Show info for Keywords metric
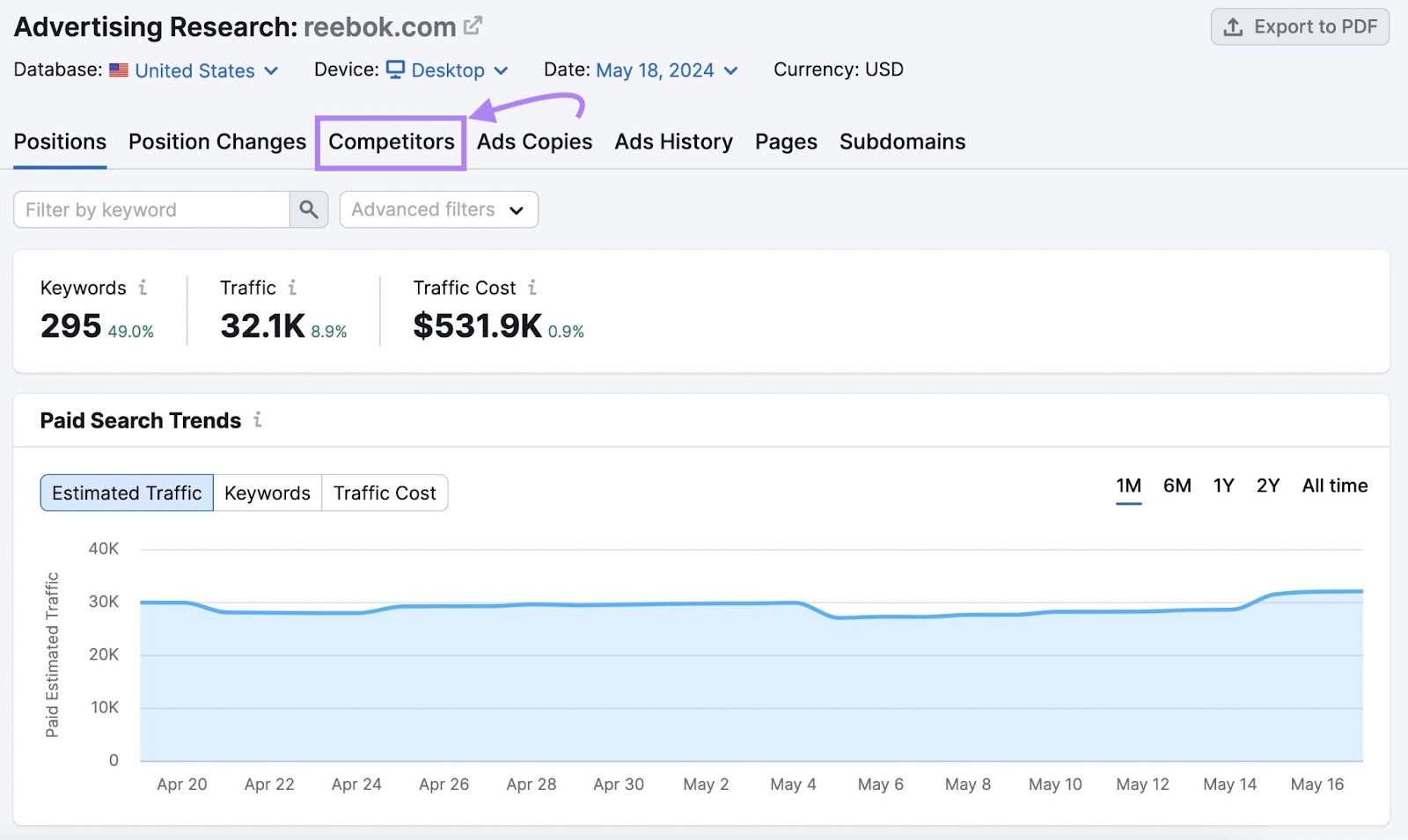 [143, 288]
